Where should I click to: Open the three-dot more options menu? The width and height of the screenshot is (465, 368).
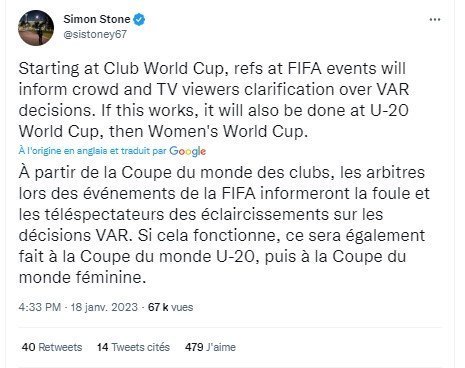435,20
